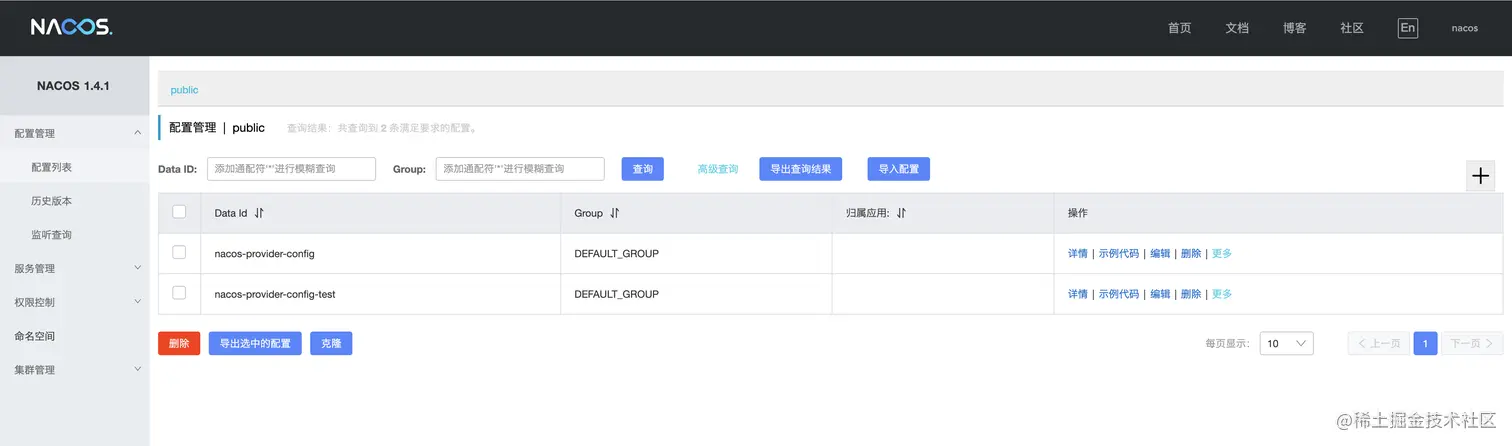Click 编辑 for nacos-provider-config
1512x446 pixels.
click(x=1160, y=254)
